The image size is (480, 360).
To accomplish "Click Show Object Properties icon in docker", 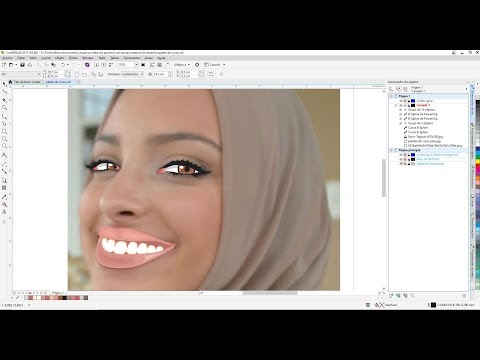I will pyautogui.click(x=391, y=89).
